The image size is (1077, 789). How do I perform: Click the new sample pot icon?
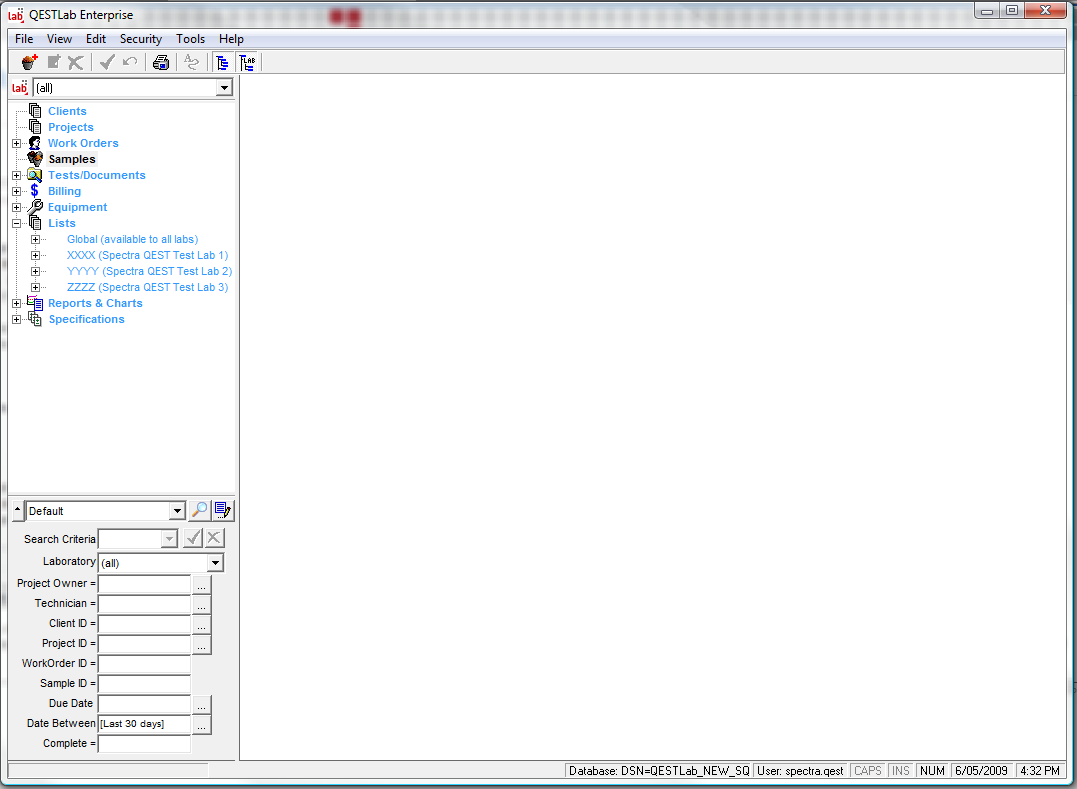(29, 62)
